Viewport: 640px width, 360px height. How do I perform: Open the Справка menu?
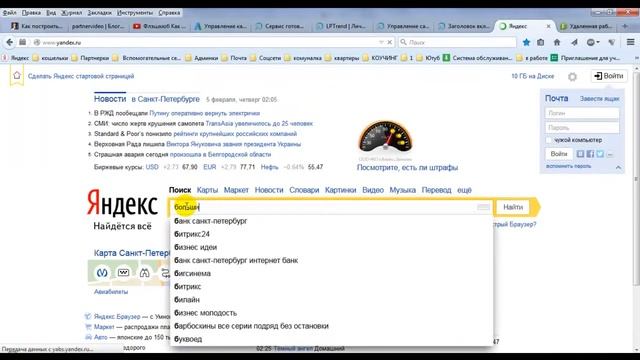pyautogui.click(x=169, y=13)
